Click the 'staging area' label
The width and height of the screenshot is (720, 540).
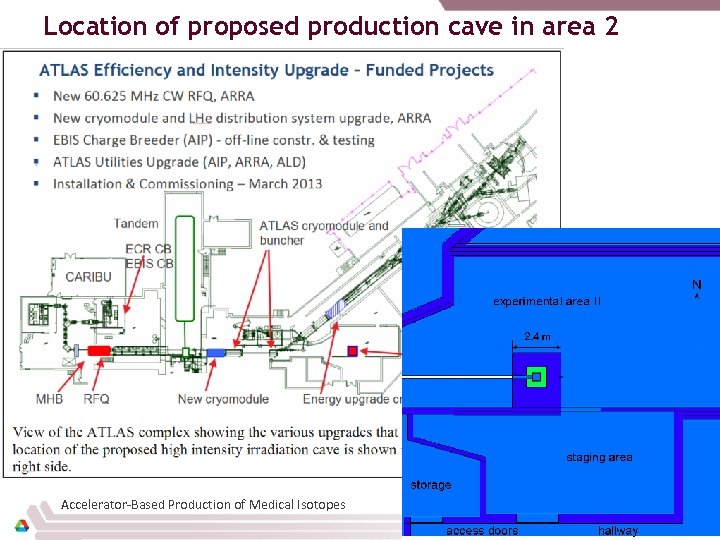599,457
